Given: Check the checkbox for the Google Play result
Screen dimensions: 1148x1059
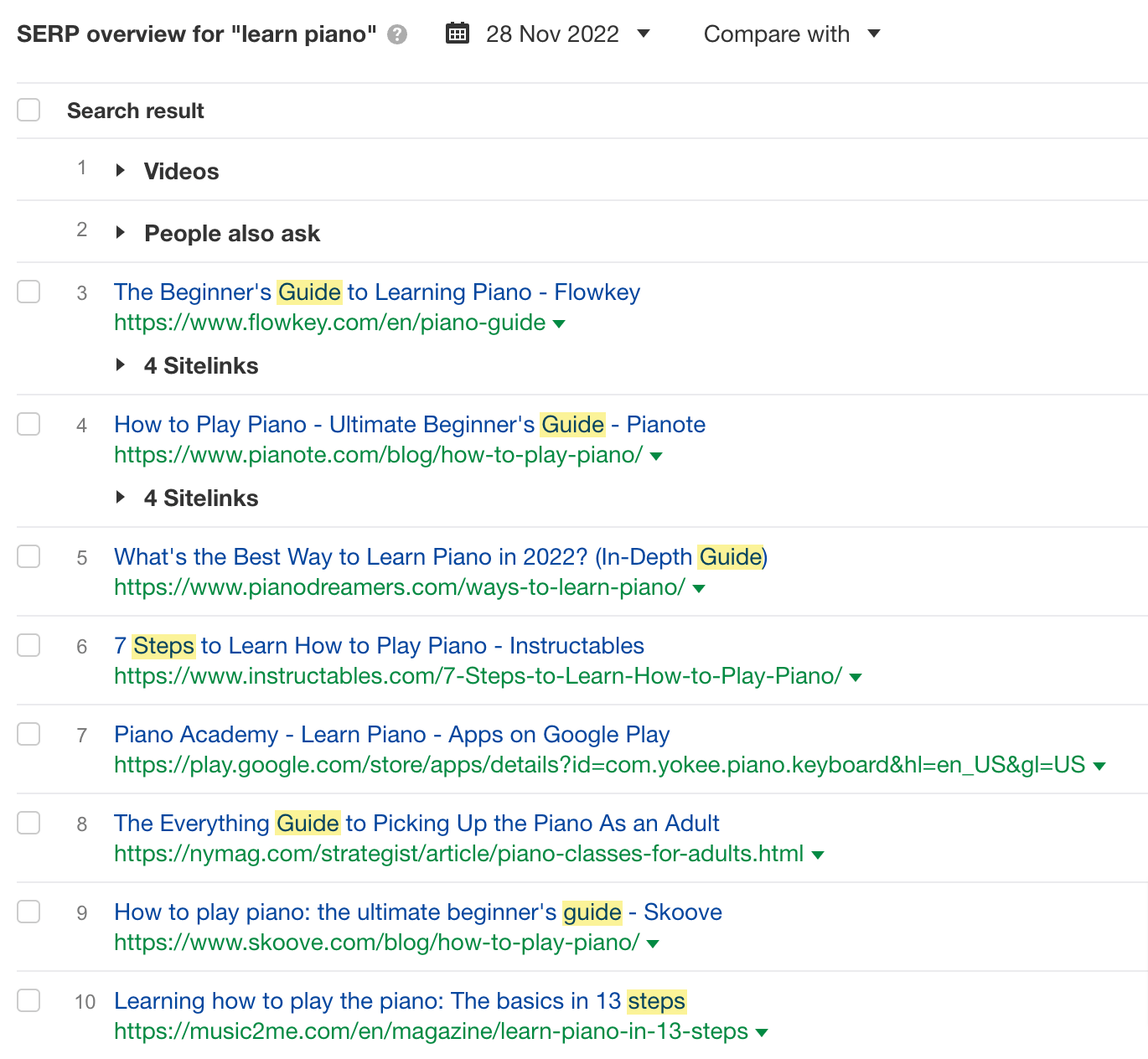Looking at the screenshot, I should (28, 734).
